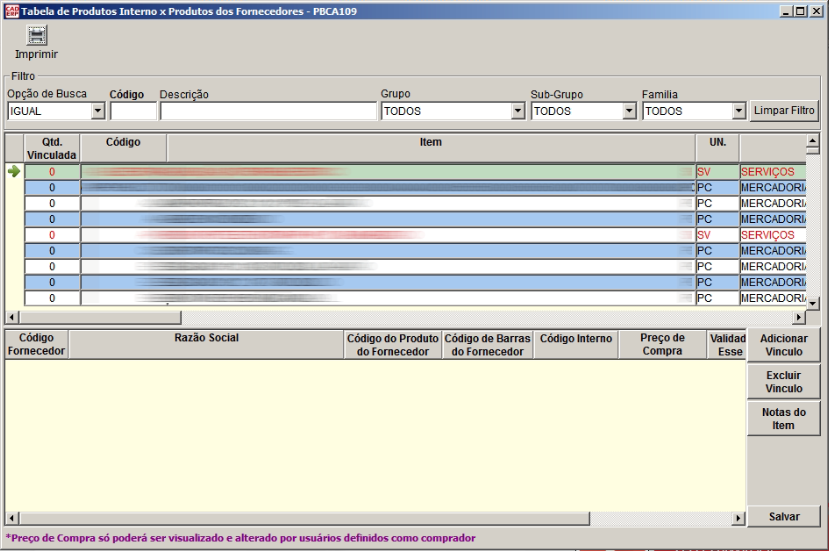Click Excluir Vinculo button

coord(784,382)
